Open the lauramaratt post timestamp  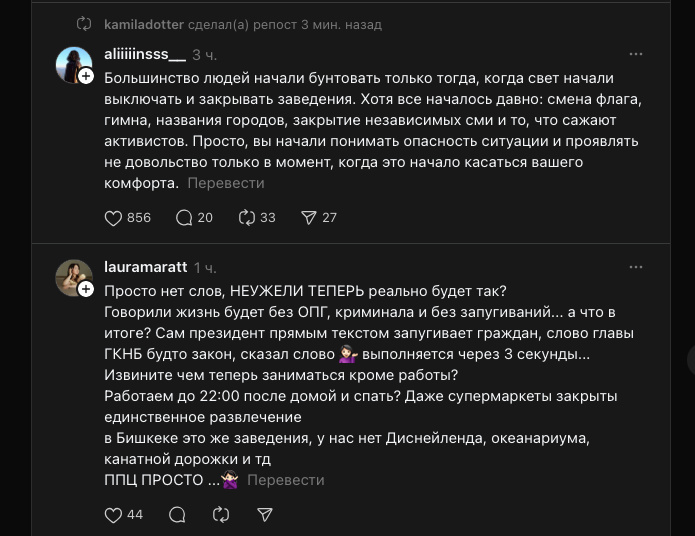pyautogui.click(x=205, y=267)
